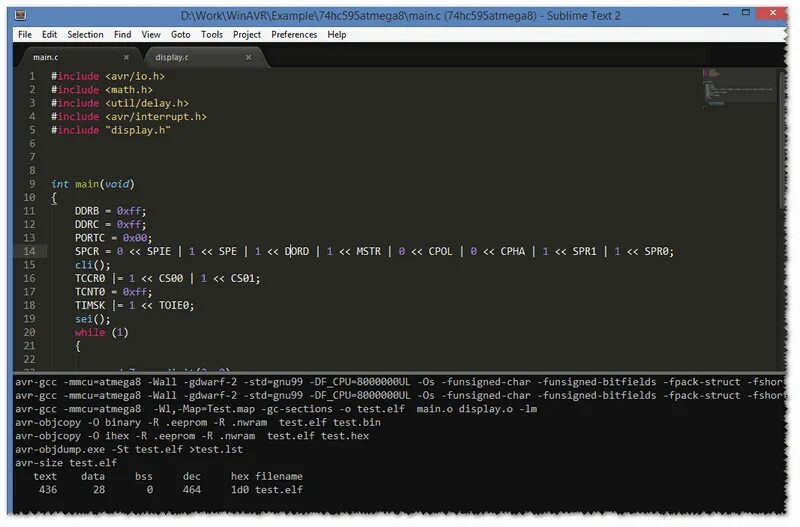Click the 'SPCR' register name
This screenshot has height=527, width=800.
pos(87,251)
